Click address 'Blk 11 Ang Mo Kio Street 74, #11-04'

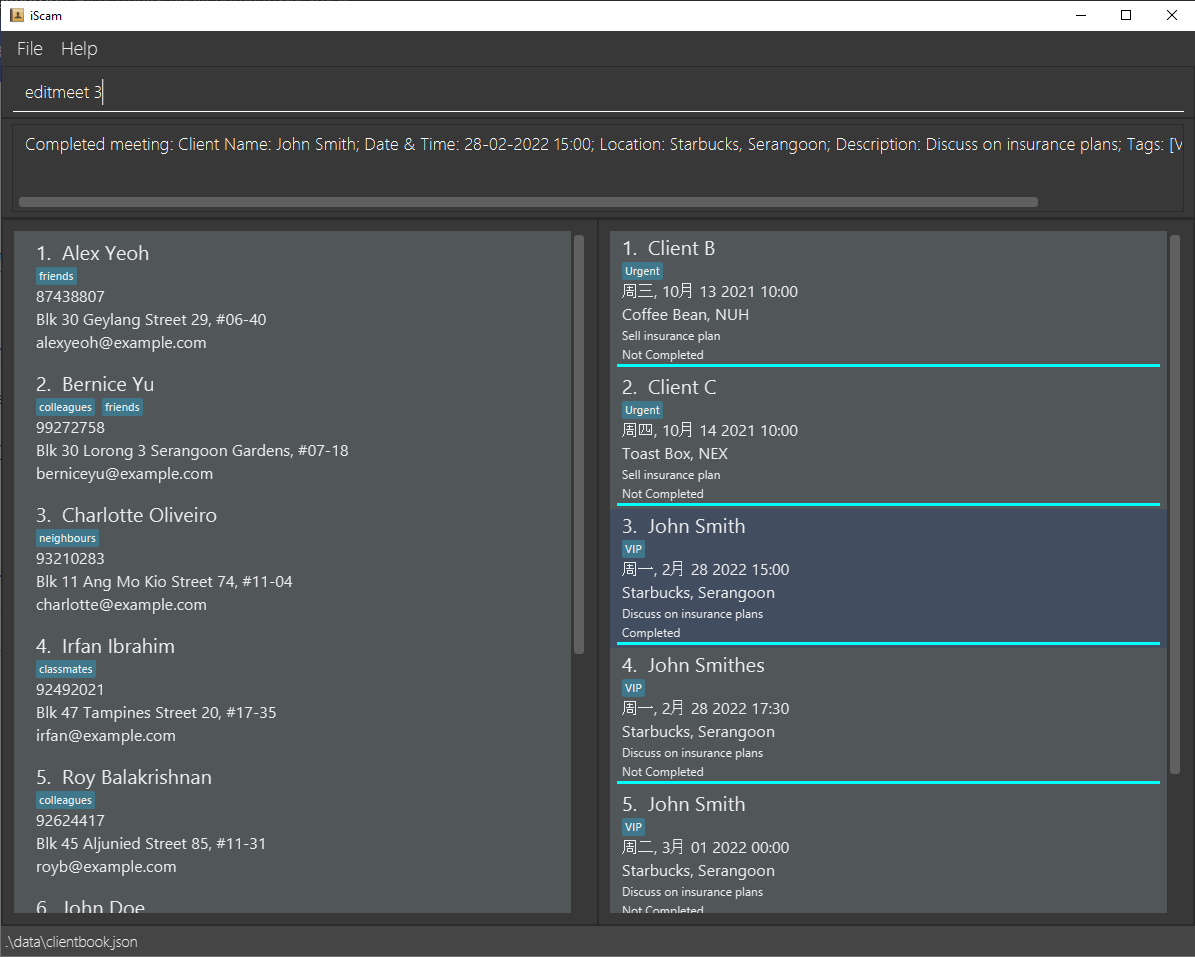pyautogui.click(x=164, y=581)
